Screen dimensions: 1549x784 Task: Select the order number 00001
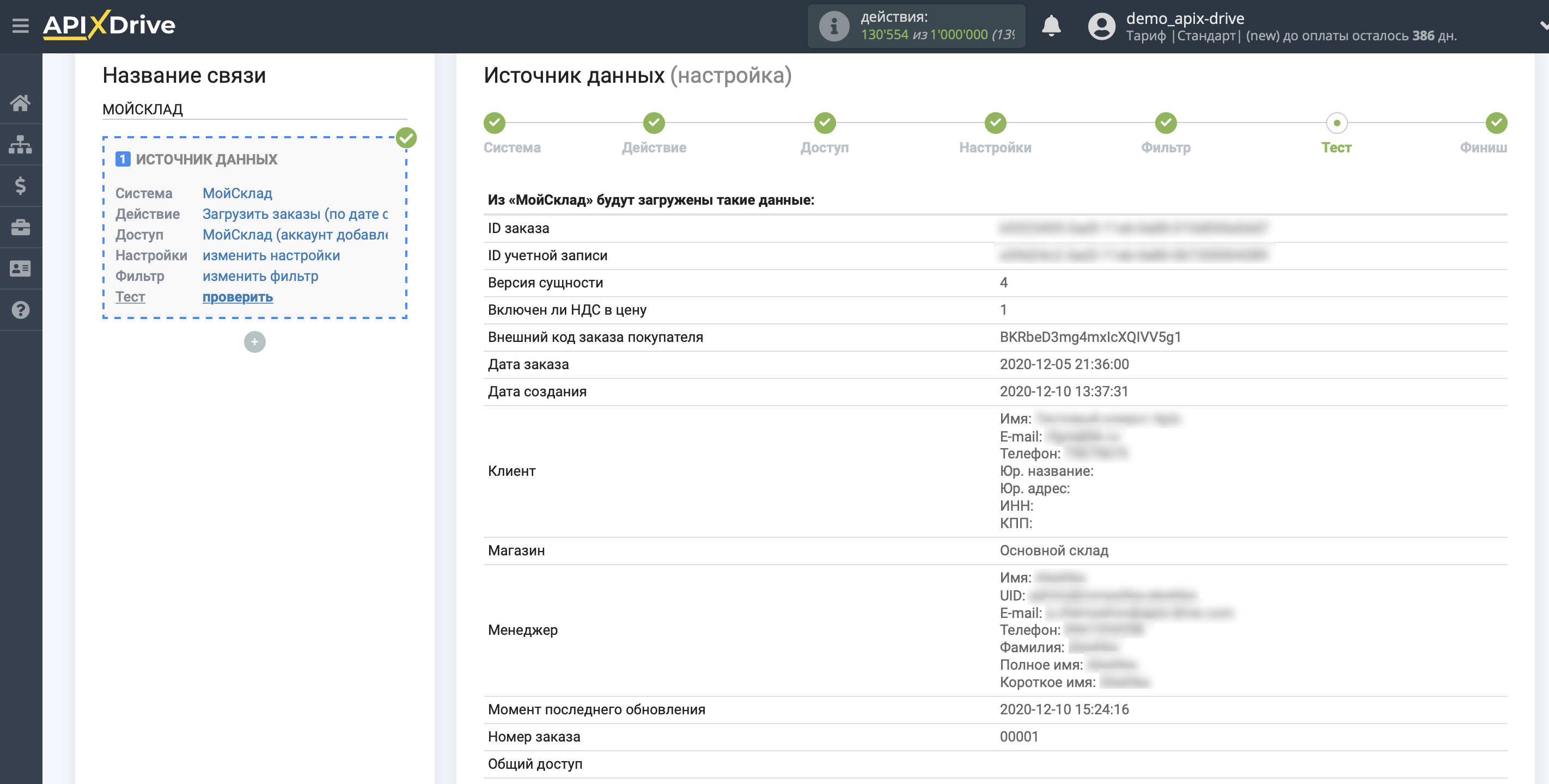pos(1019,737)
